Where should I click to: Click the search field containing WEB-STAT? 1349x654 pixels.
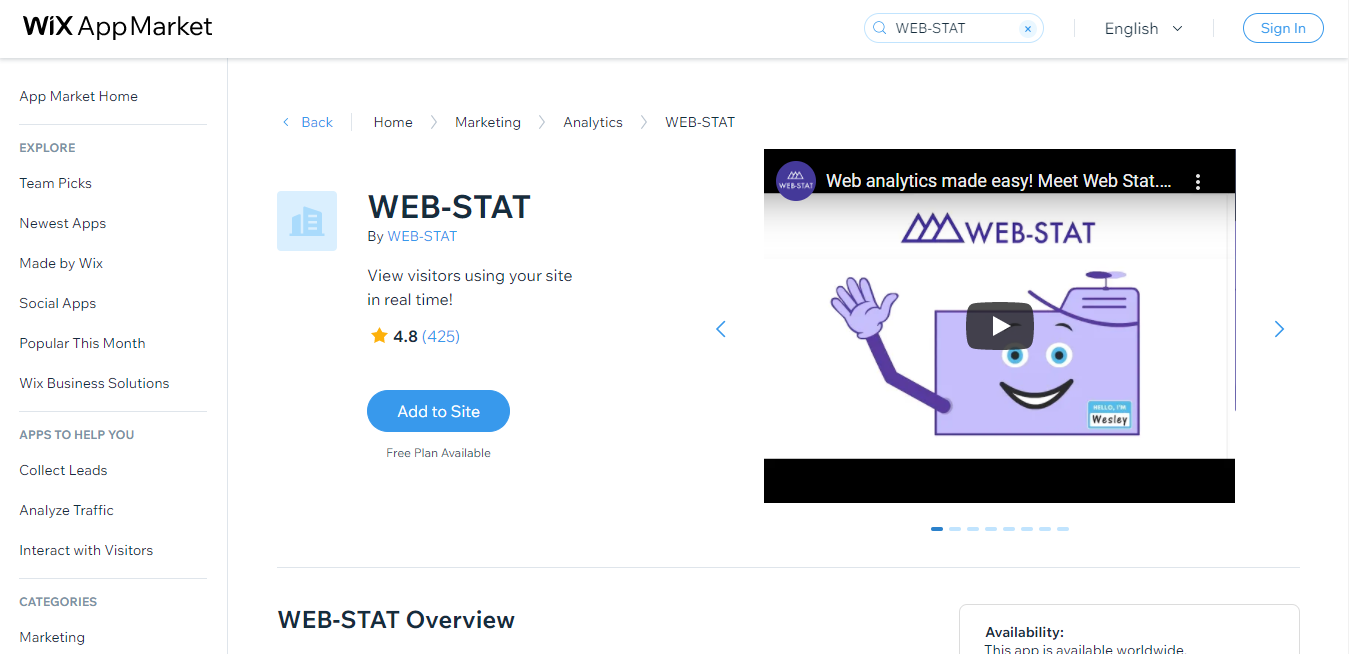953,28
